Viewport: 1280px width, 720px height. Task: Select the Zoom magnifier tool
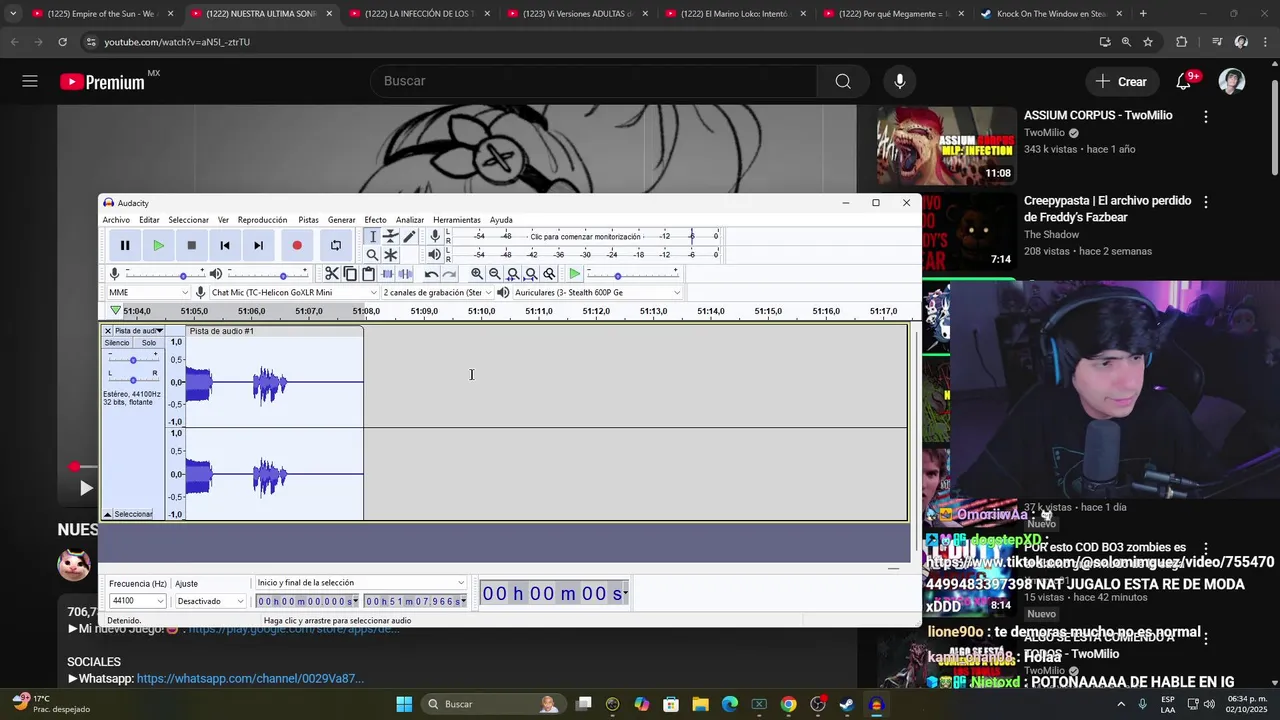(x=372, y=255)
